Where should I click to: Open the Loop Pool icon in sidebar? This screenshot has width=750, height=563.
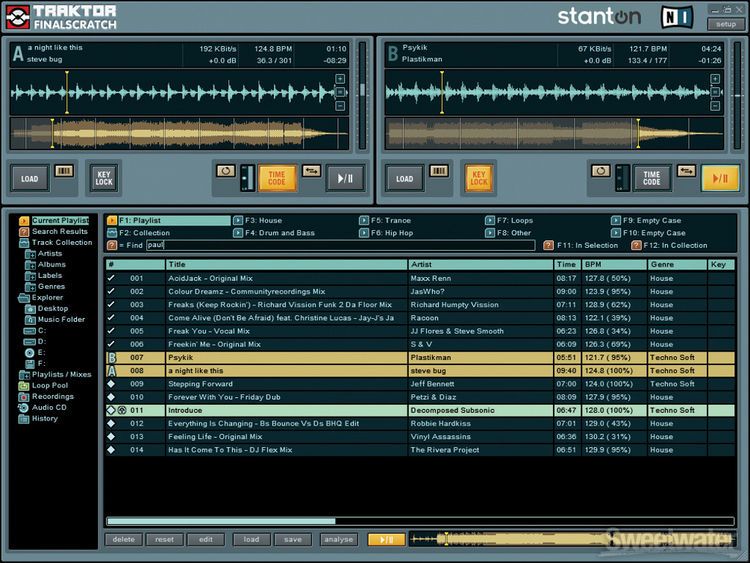click(x=24, y=385)
